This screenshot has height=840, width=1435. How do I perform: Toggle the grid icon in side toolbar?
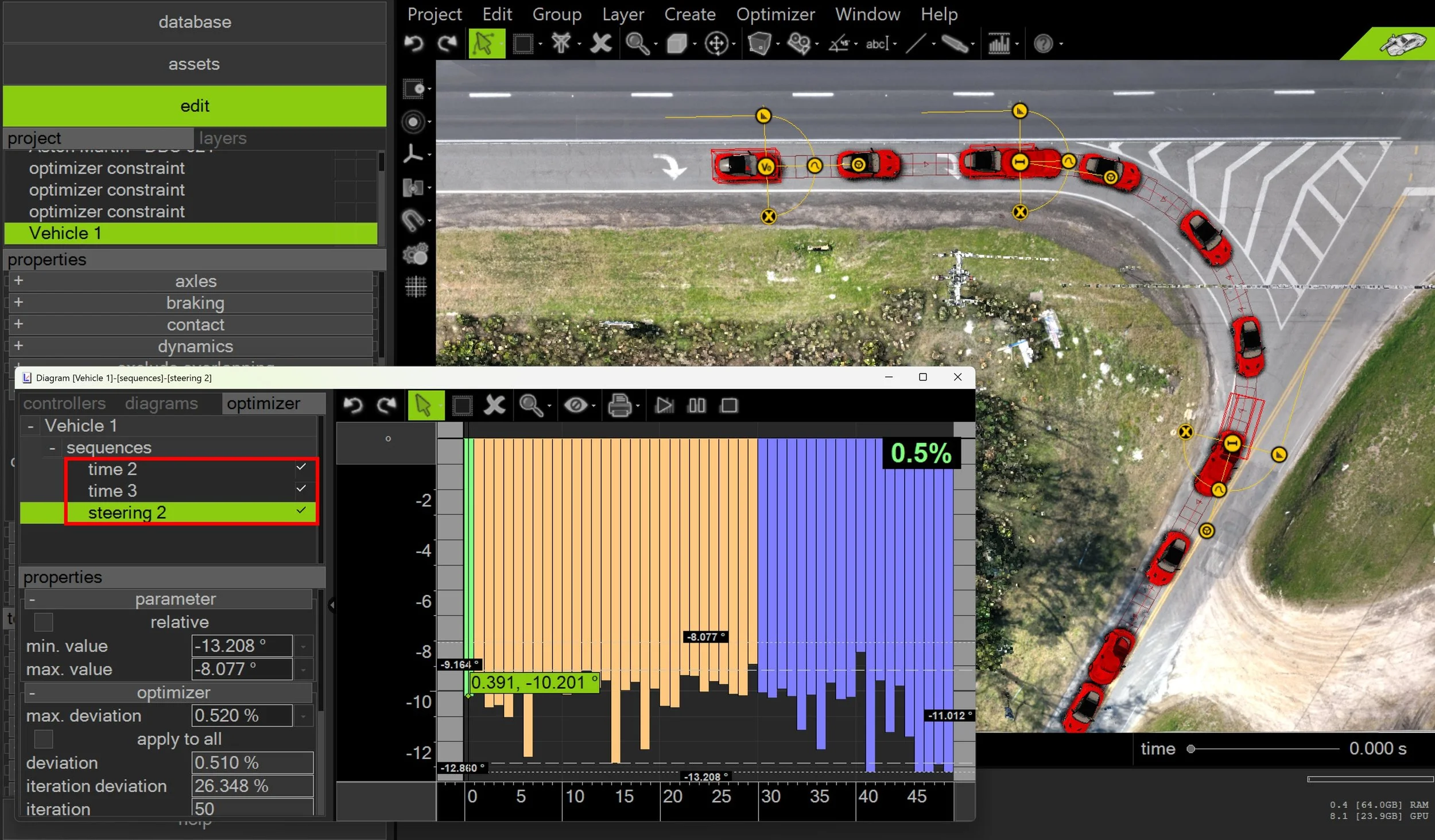click(x=416, y=286)
